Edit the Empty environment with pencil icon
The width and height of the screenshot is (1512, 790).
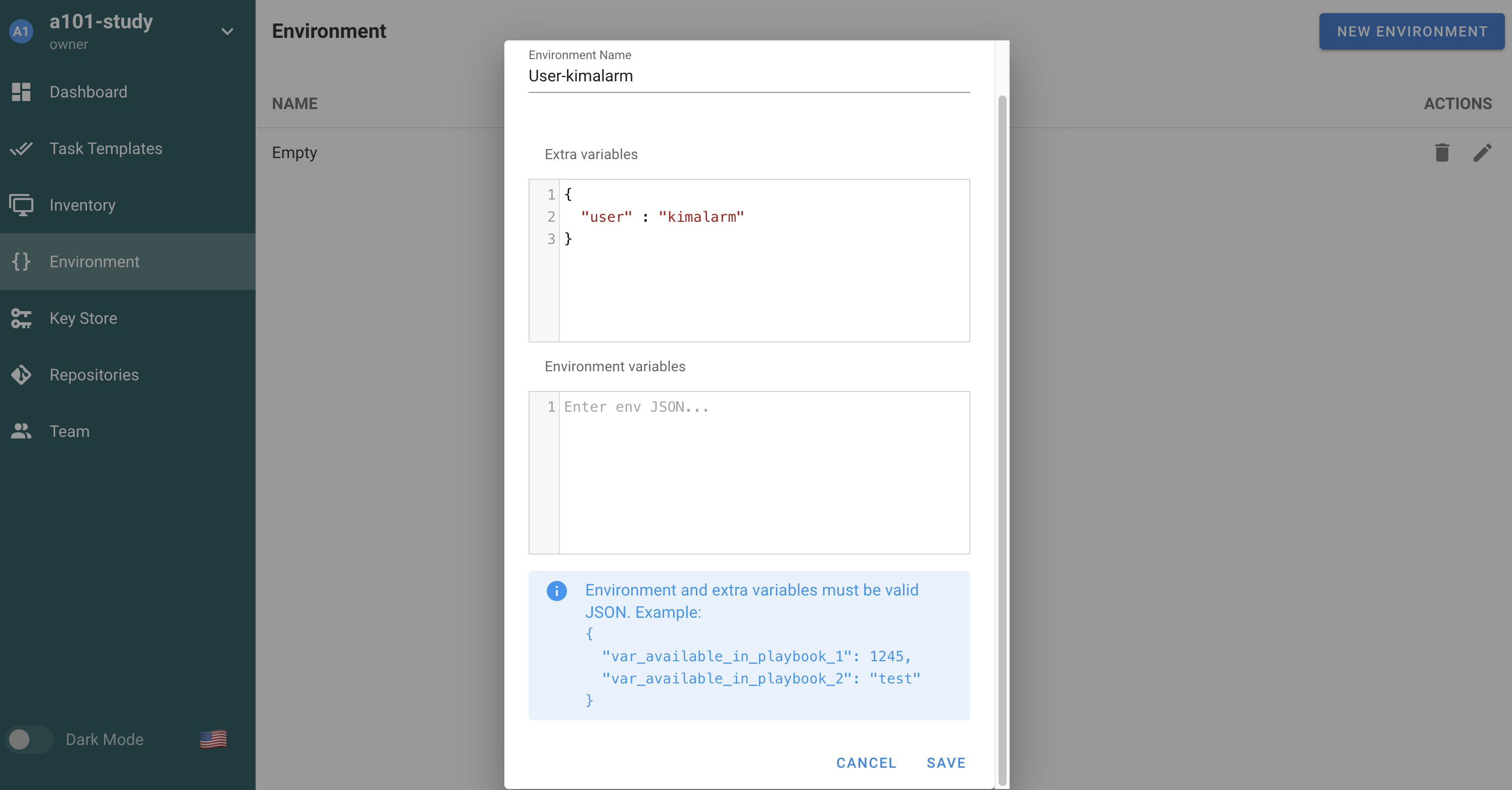(1482, 153)
